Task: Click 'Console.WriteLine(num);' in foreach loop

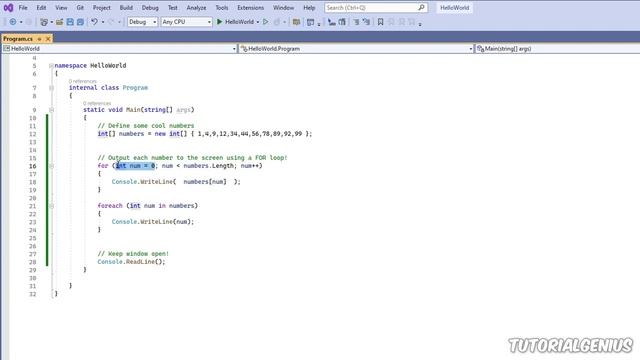Action: (153, 222)
